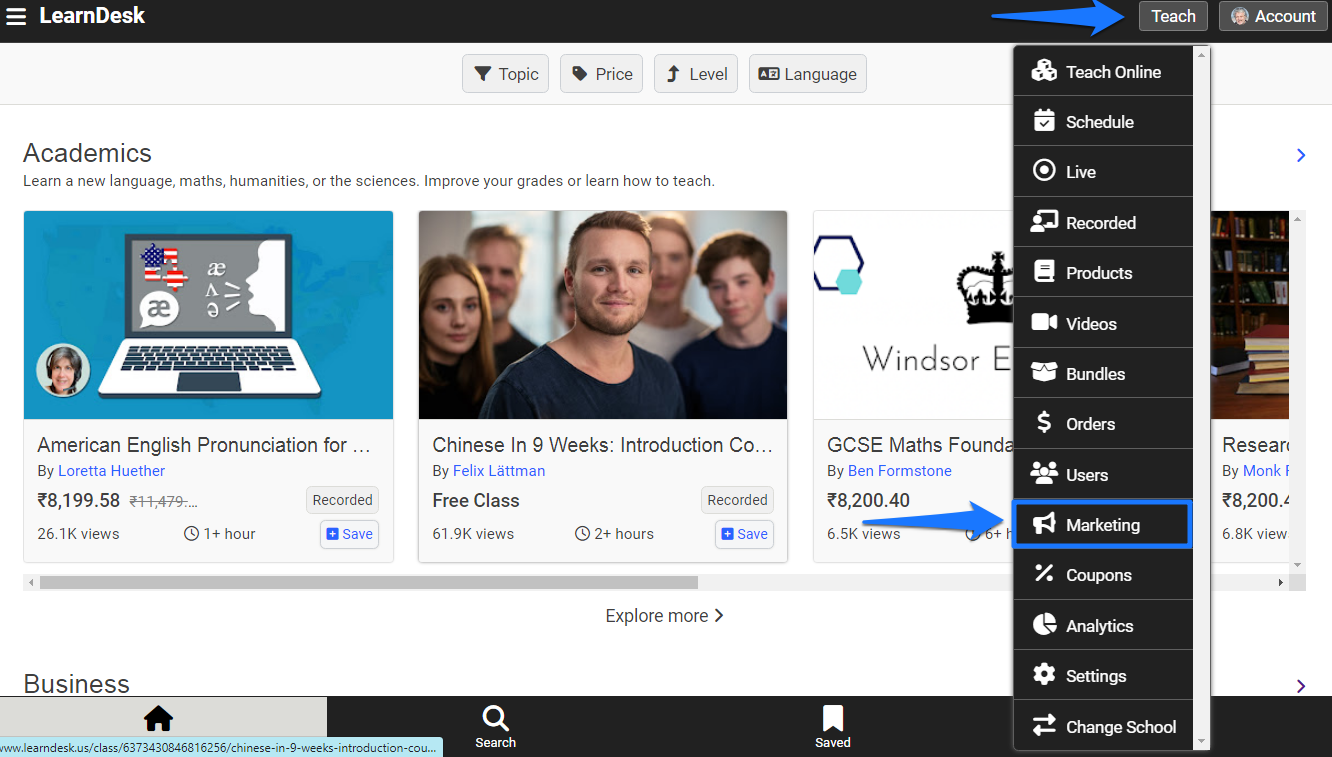Open the hamburger menu icon
1332x757 pixels.
click(x=16, y=17)
